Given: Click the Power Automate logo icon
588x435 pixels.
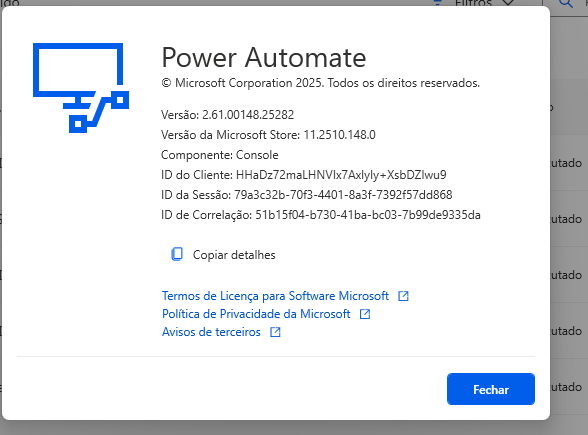Looking at the screenshot, I should (81, 88).
